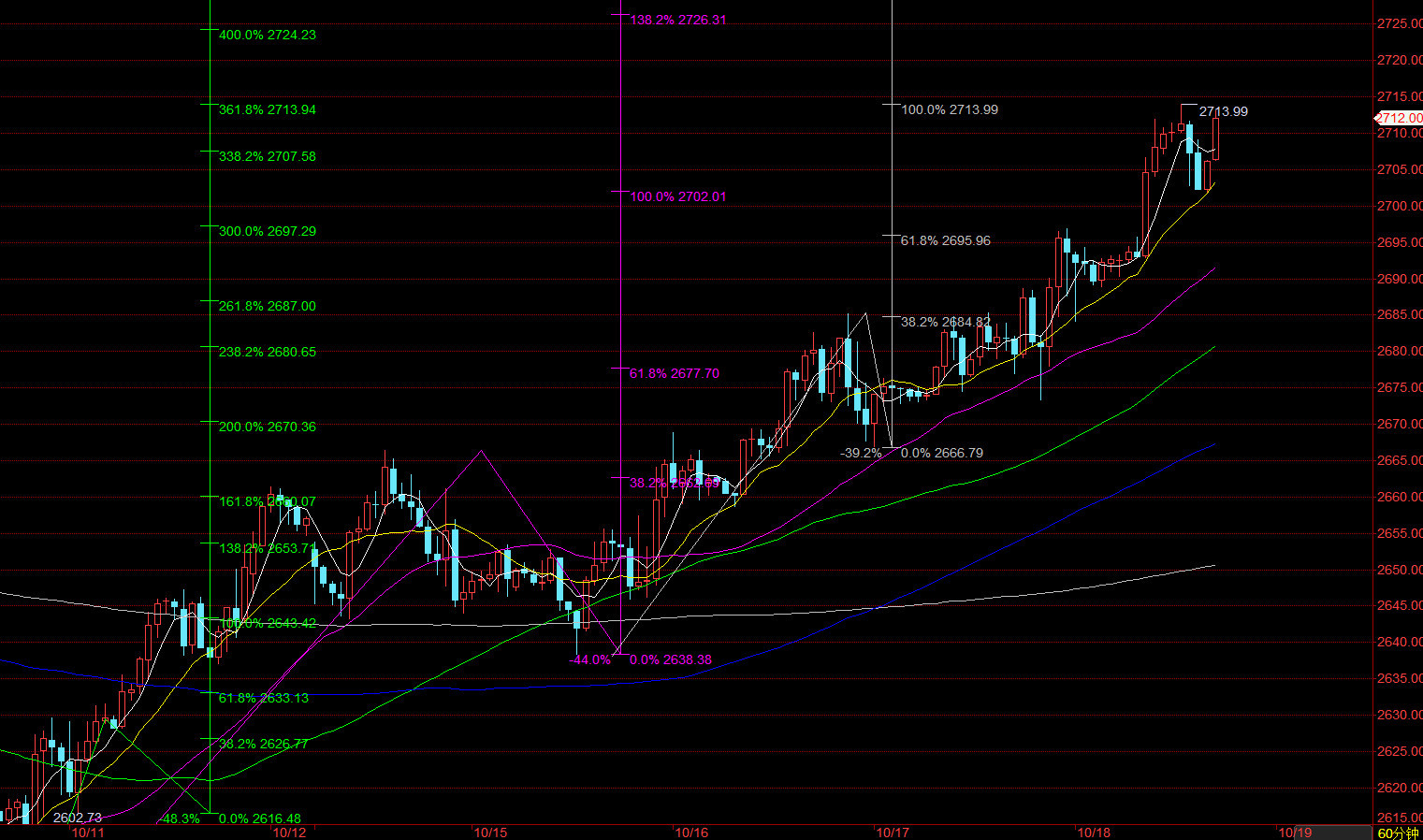Click the green 400.0% 2724.23 Fibonacci label
The width and height of the screenshot is (1423, 840).
click(268, 35)
